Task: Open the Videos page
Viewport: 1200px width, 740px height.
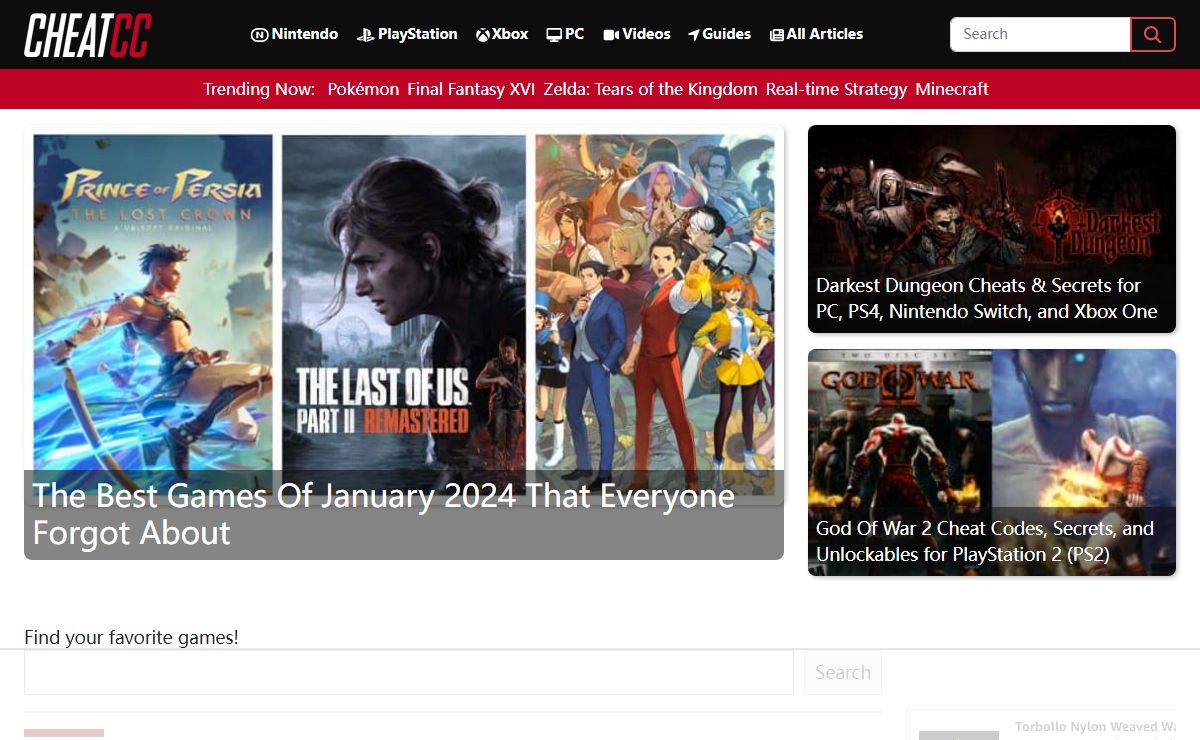Action: 637,34
